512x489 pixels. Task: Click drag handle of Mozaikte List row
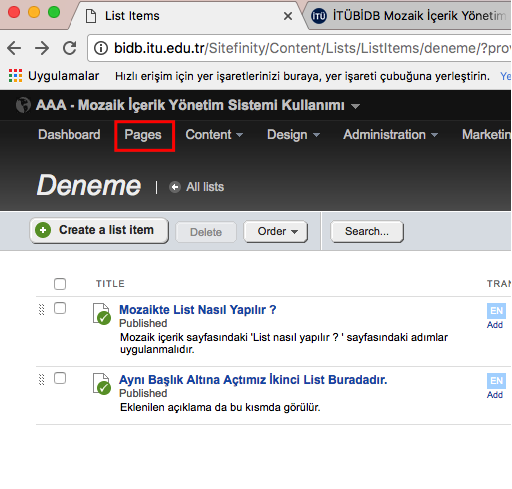tap(42, 309)
